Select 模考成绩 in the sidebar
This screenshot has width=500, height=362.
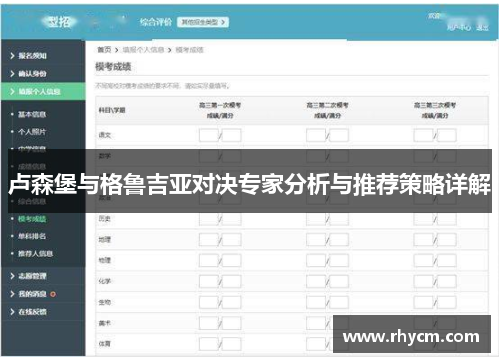pyautogui.click(x=32, y=219)
